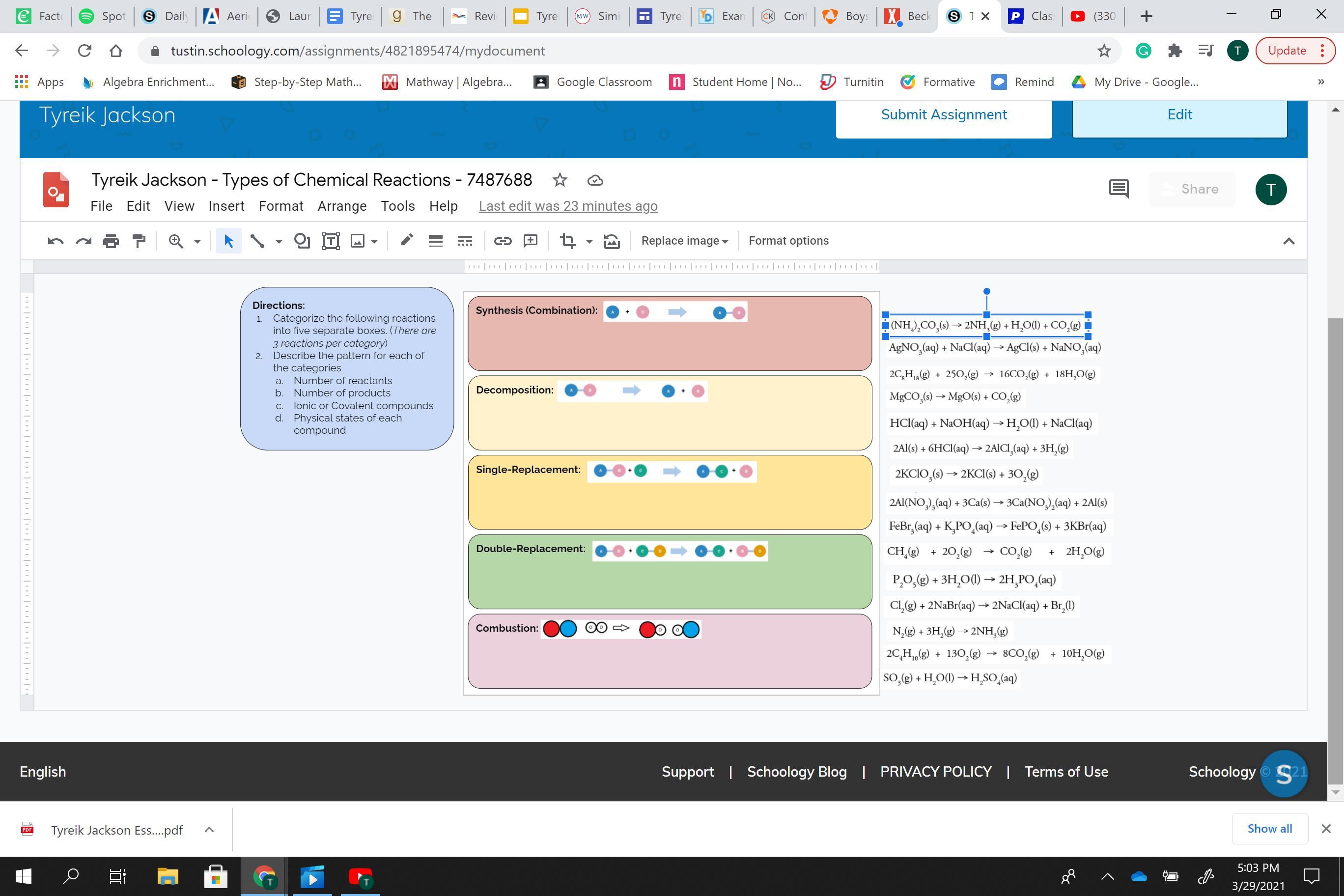Open the Replace image dropdown
Viewport: 1344px width, 896px height.
point(684,241)
